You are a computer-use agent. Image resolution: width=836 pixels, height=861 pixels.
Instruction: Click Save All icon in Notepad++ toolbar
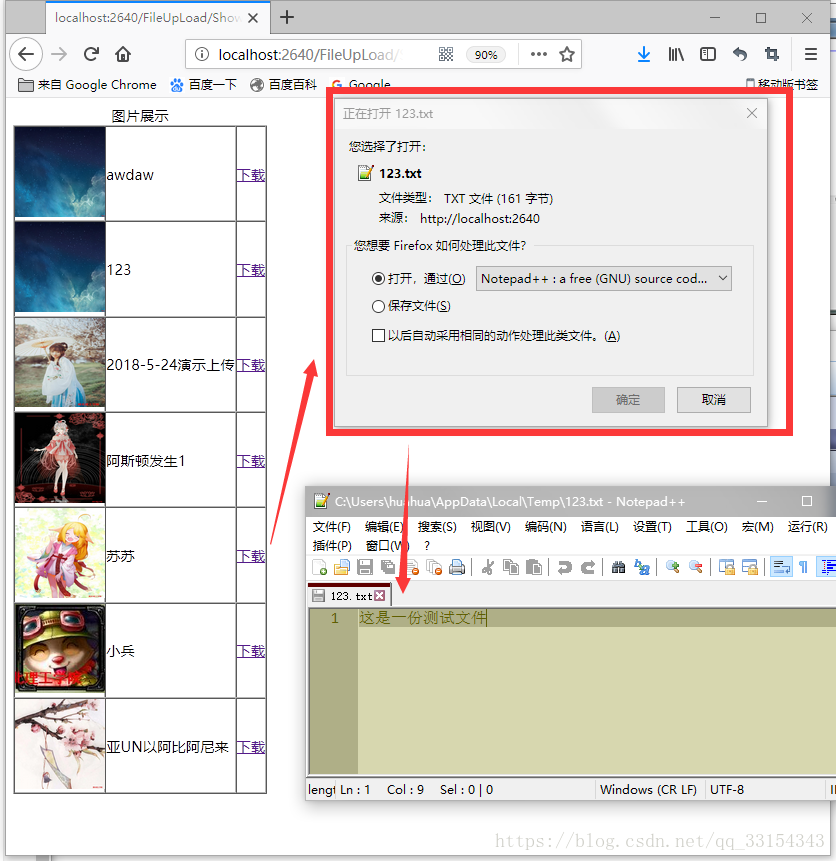388,567
